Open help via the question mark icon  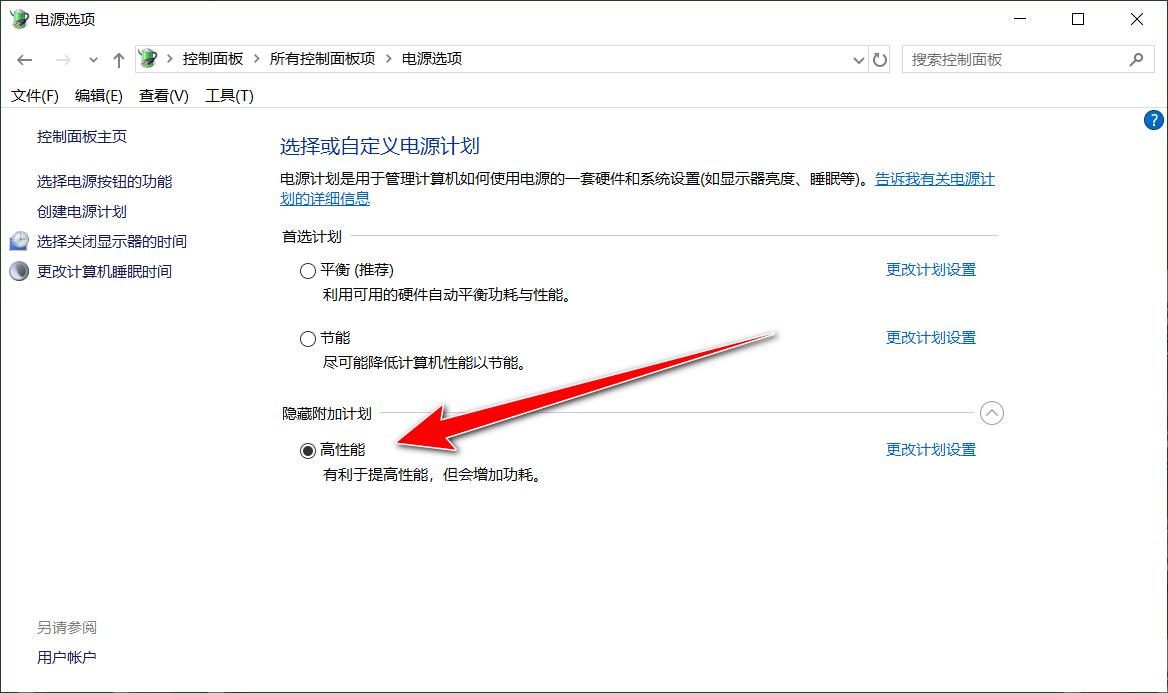pos(1155,119)
